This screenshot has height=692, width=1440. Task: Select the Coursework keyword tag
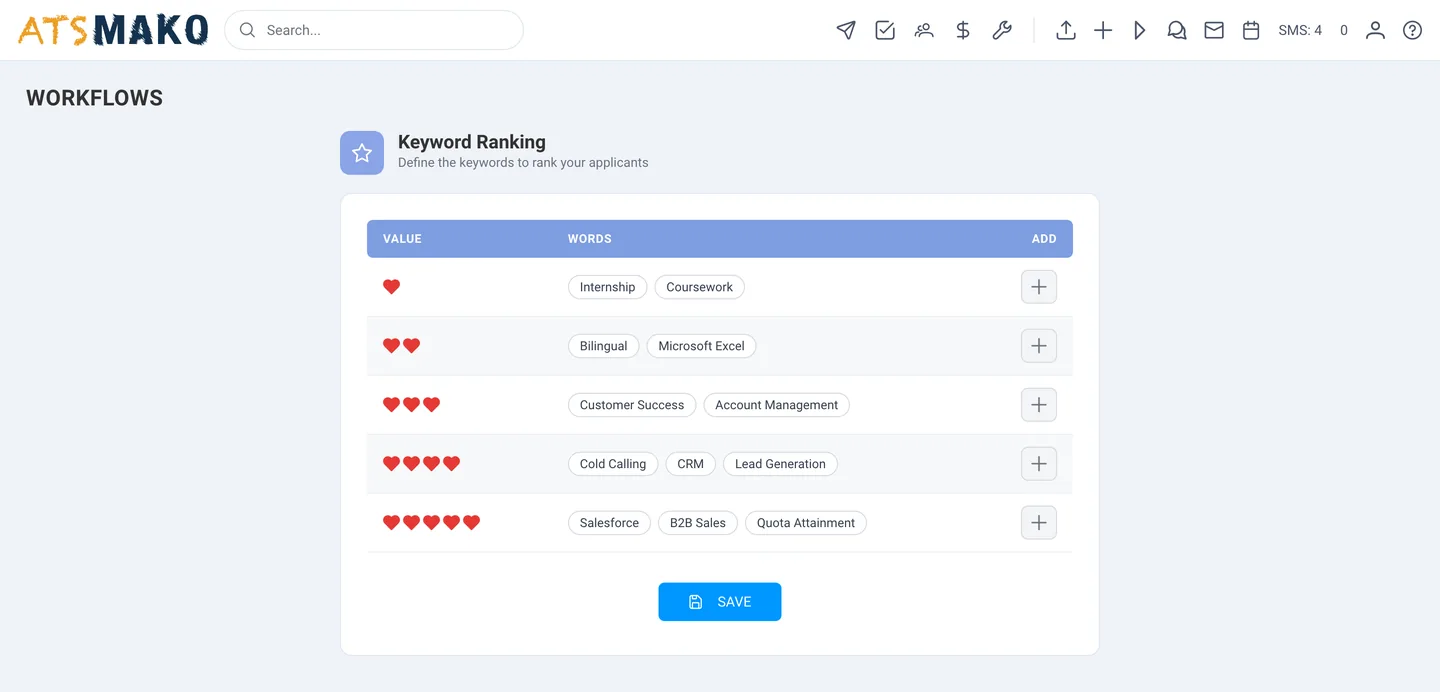click(x=700, y=287)
